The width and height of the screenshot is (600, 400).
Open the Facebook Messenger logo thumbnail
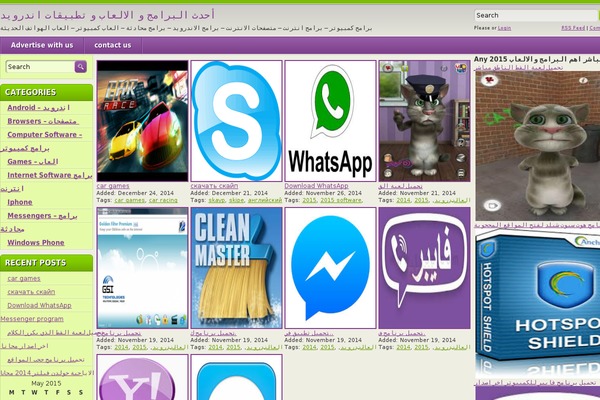pyautogui.click(x=330, y=268)
